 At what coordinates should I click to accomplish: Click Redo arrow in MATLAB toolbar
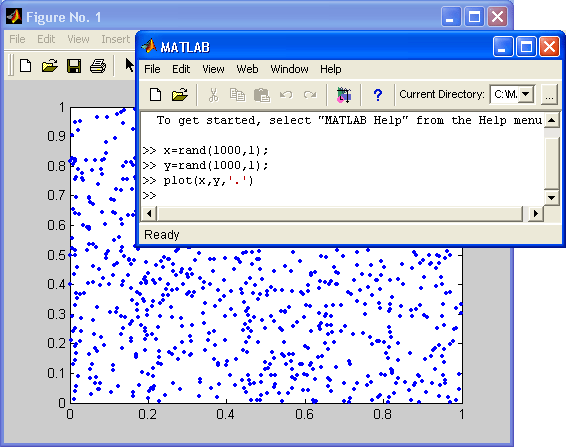[310, 95]
